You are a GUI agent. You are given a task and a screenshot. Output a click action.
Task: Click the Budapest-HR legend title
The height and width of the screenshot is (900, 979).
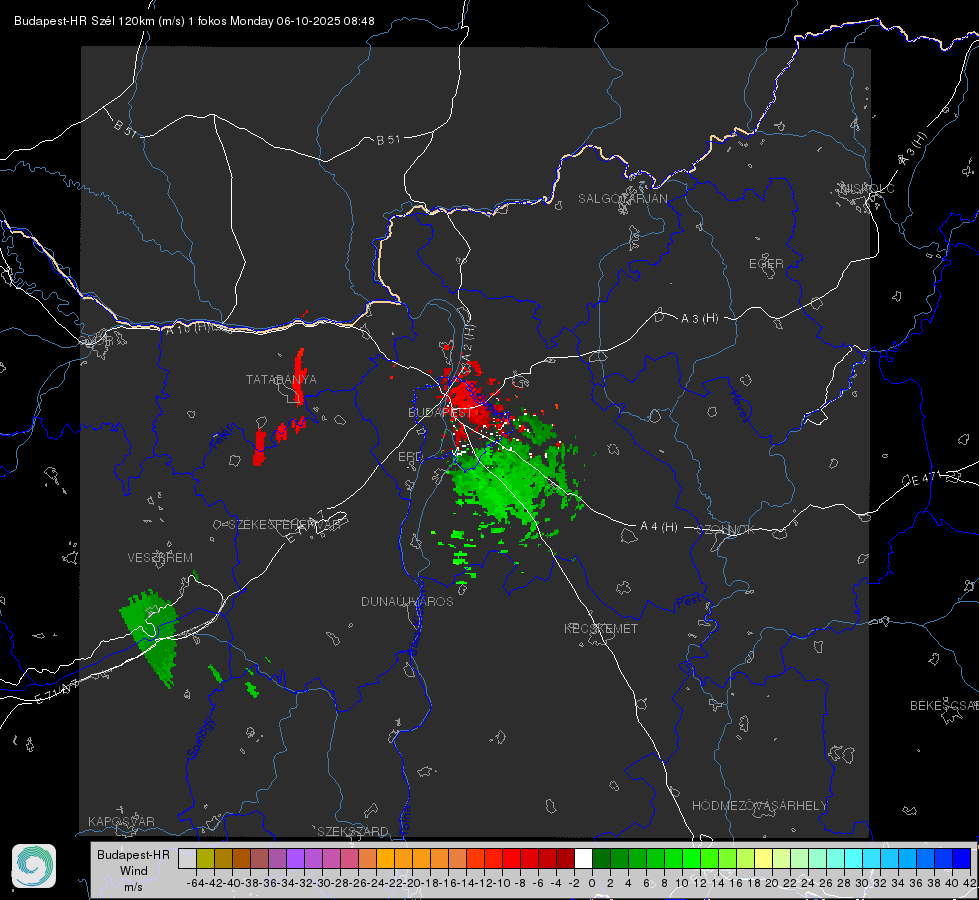(x=134, y=855)
